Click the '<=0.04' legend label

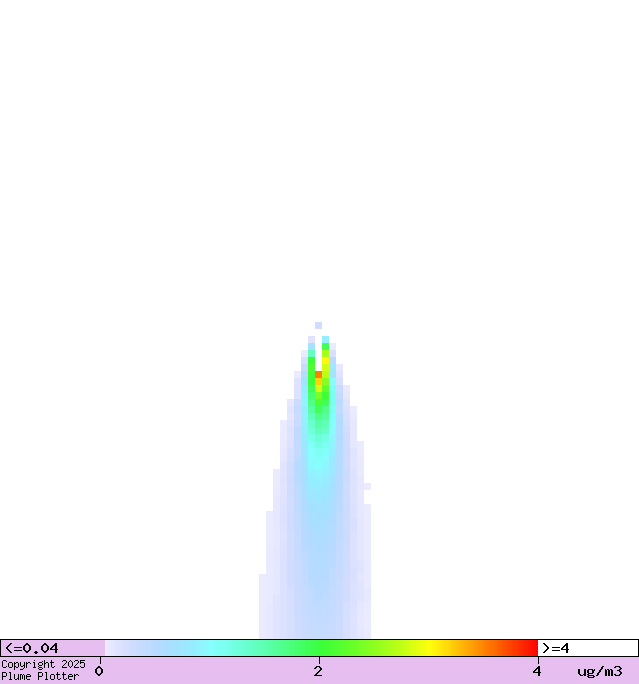point(31,648)
